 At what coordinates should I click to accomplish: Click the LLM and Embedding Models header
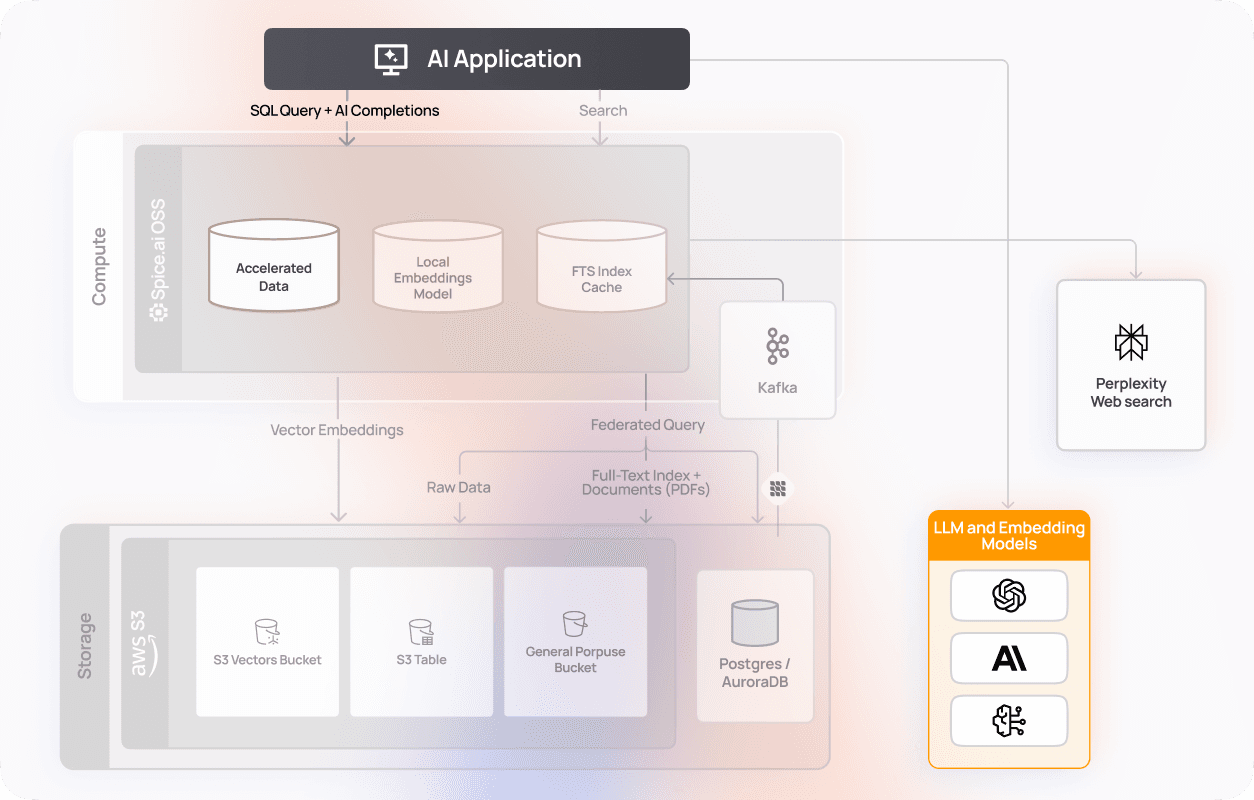coord(1009,536)
